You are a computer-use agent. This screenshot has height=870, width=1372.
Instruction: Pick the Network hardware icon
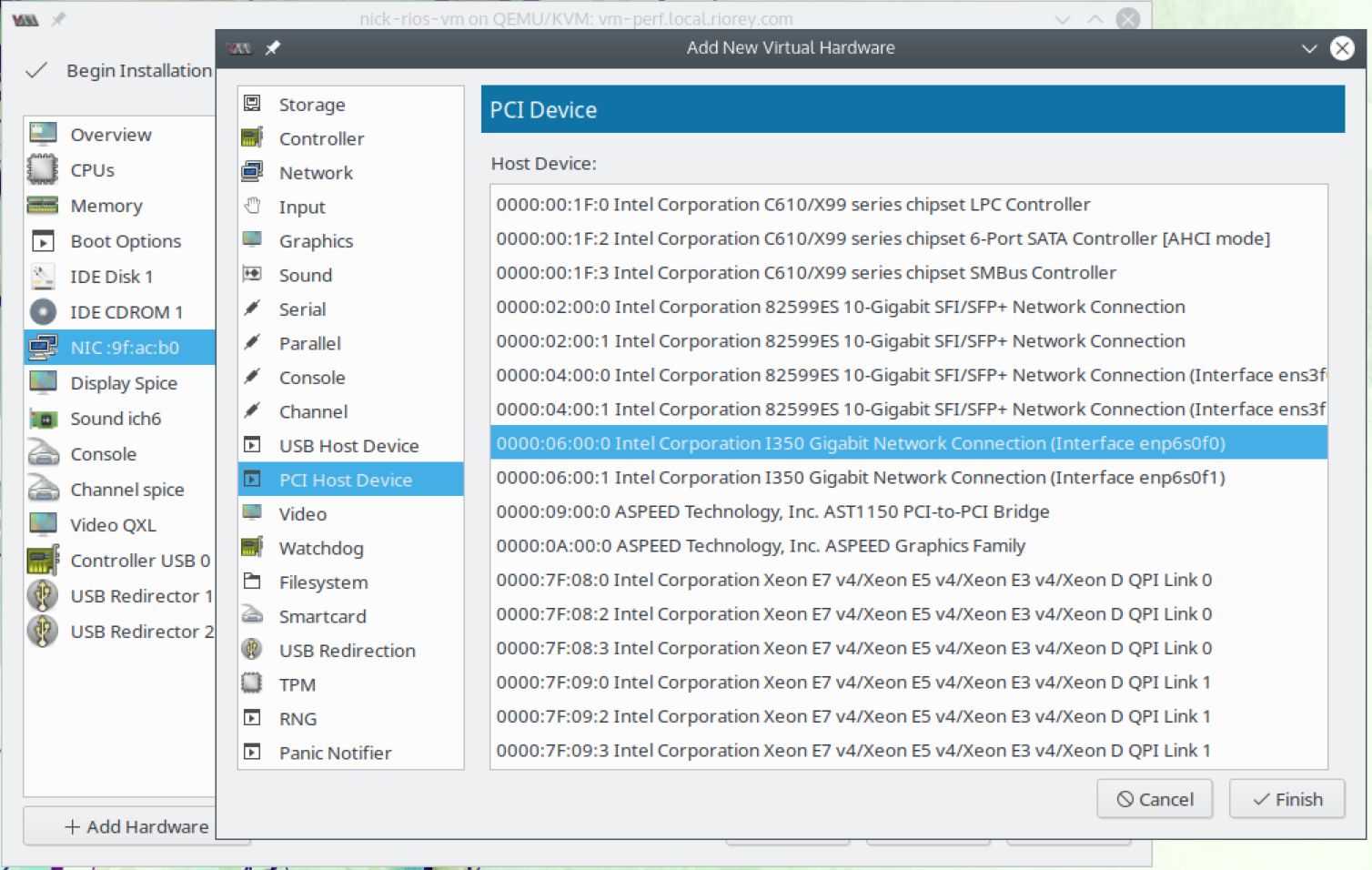252,172
